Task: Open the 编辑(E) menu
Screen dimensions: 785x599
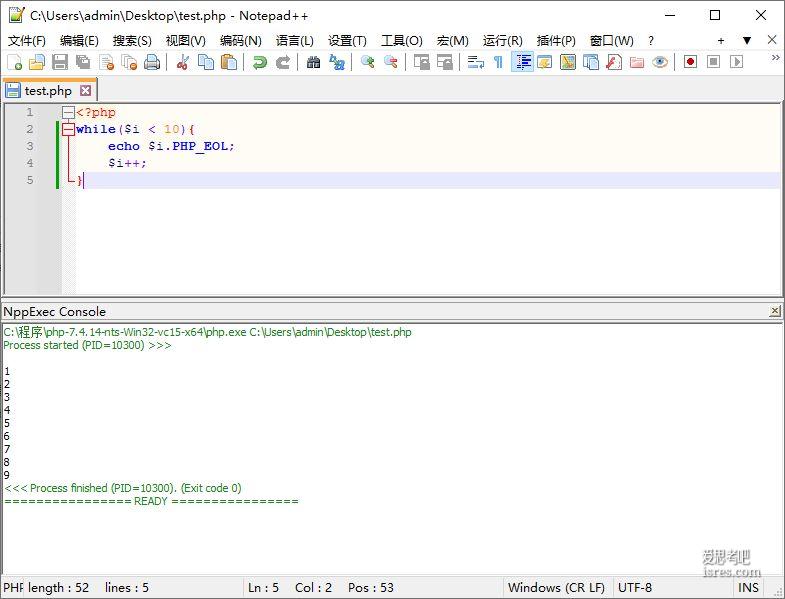Action: [x=79, y=41]
